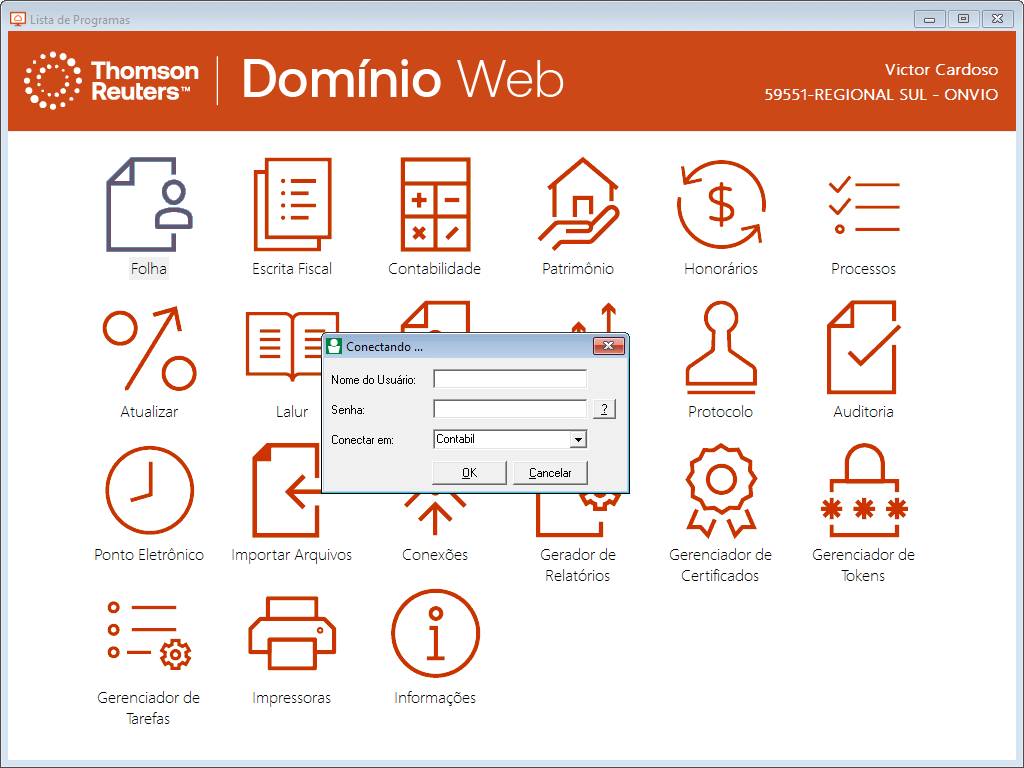
Task: Expand the Conectar em dropdown
Action: coord(577,439)
